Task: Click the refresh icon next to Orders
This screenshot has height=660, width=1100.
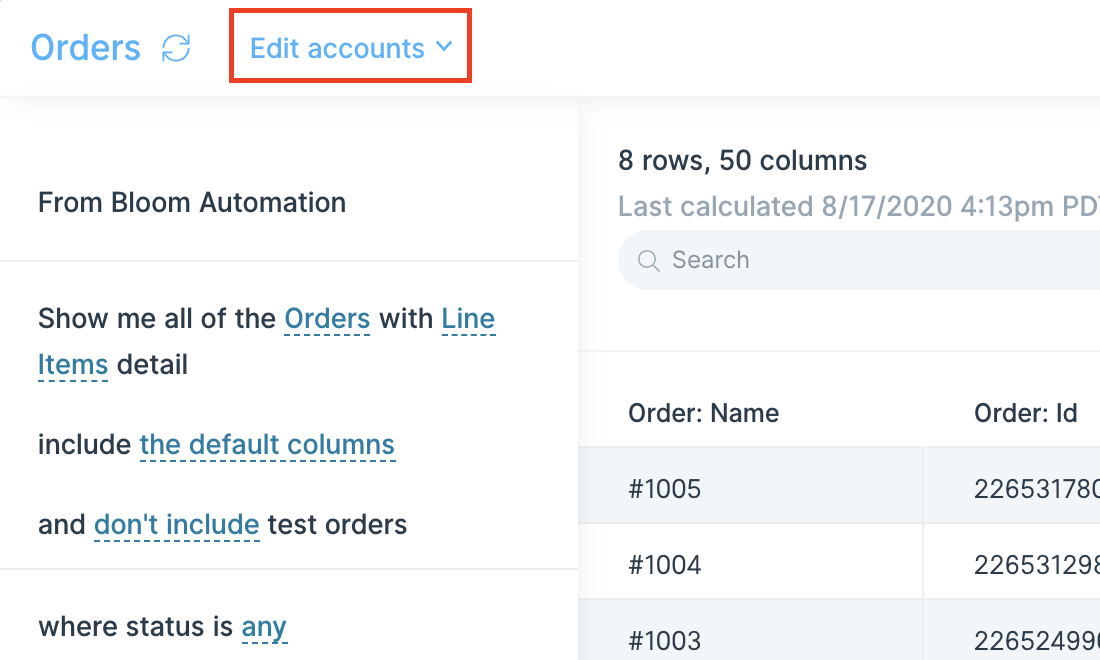Action: coord(176,48)
